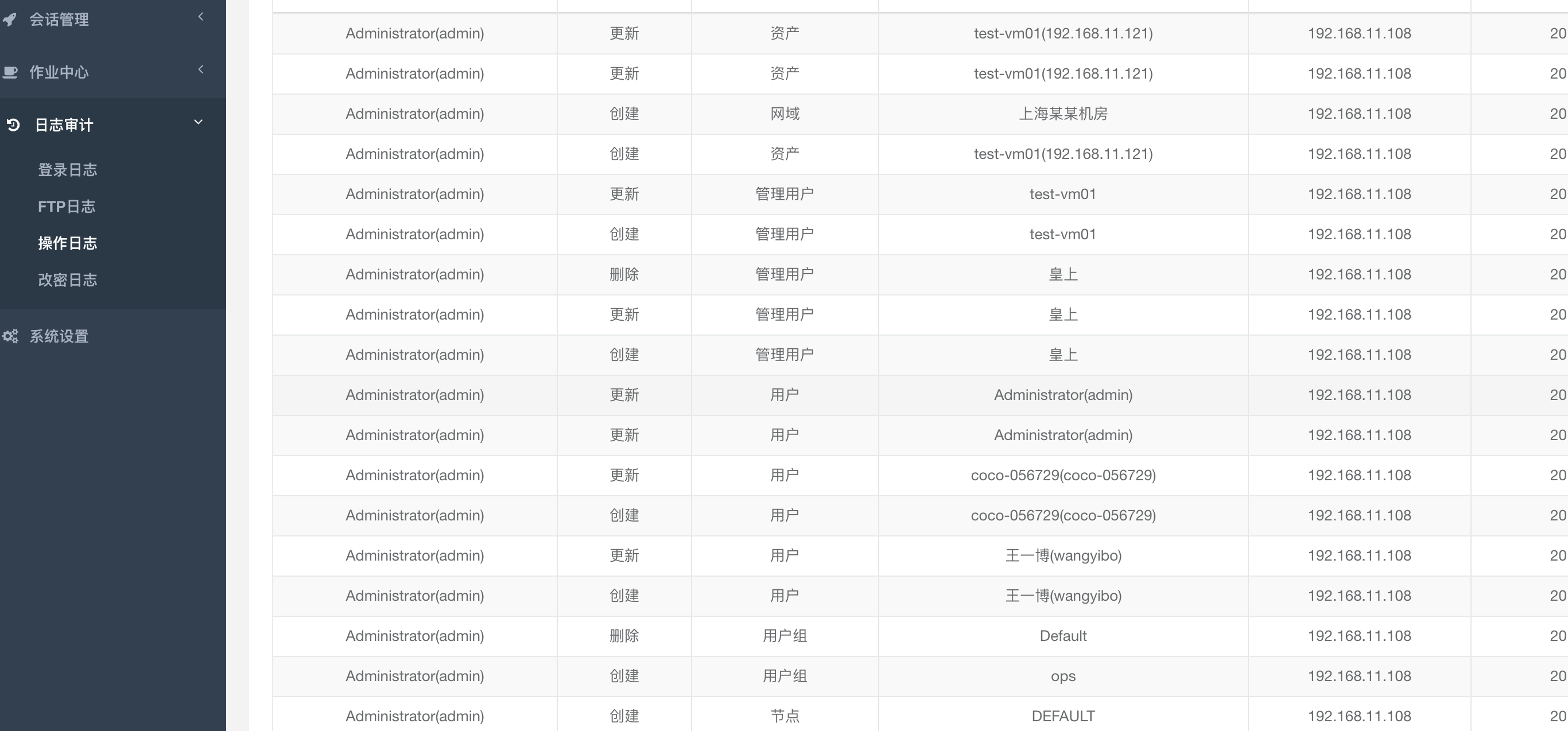Click Administrator(admin) user in 上海某某机房 row

[x=415, y=114]
